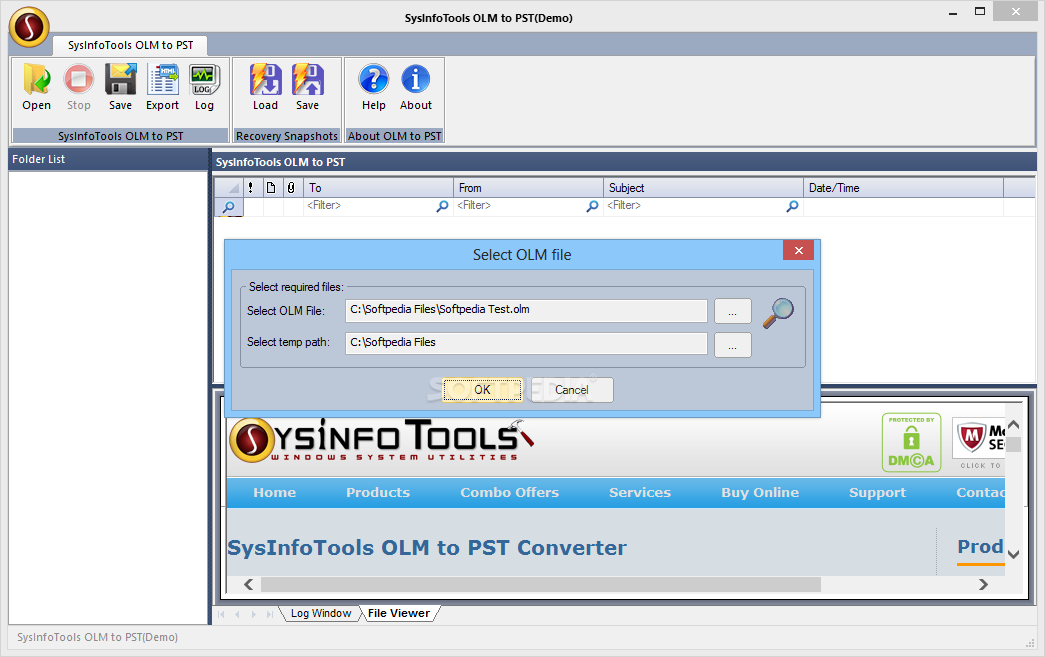
Task: Click Products in the website navigation
Action: (x=378, y=492)
